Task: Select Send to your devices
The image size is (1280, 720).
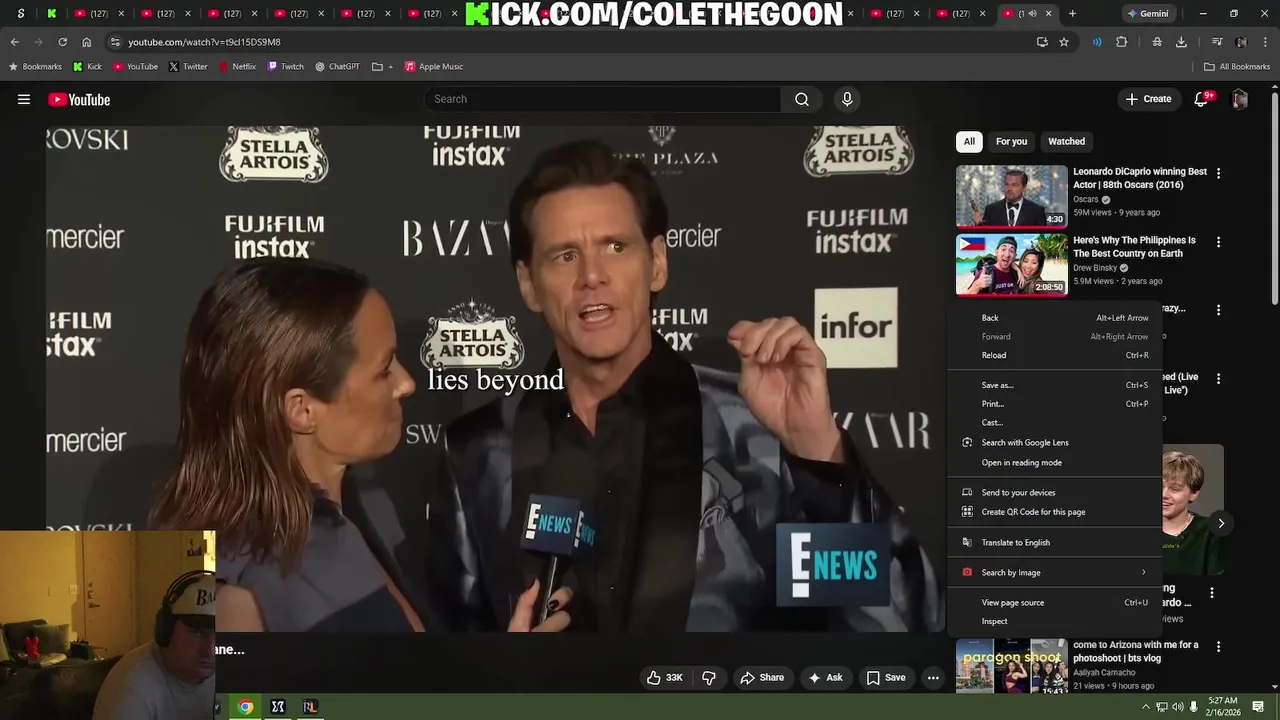Action: click(x=1055, y=493)
